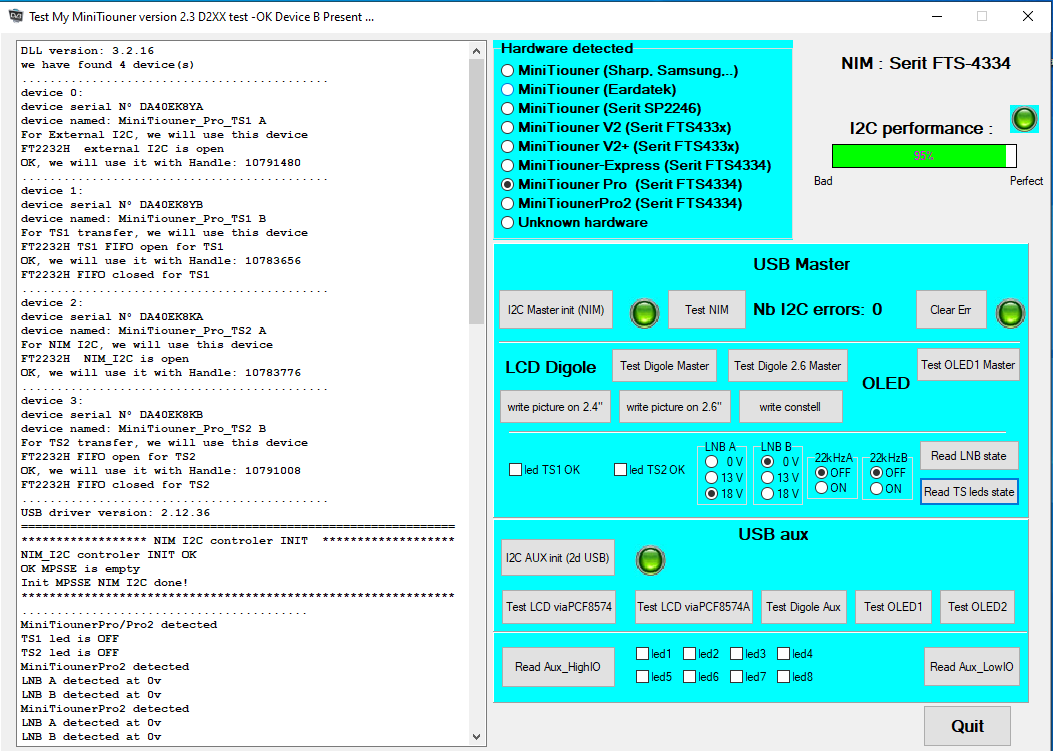
Task: Enable the led TS1 OK checkbox
Action: click(515, 470)
